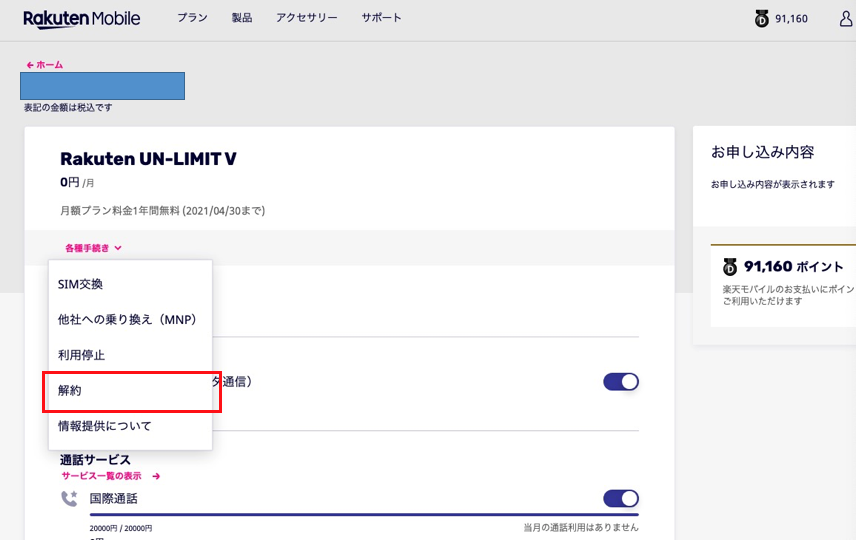Click the Rakuten UN-LIMIT V plan title

click(148, 159)
